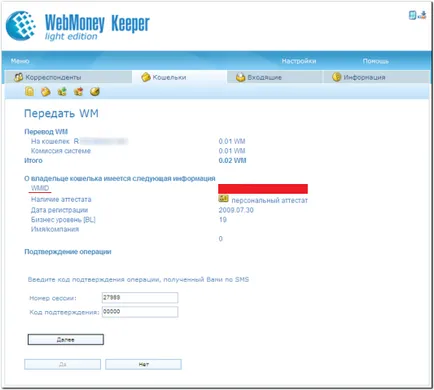Click the download arrow icon at top right

422,15
